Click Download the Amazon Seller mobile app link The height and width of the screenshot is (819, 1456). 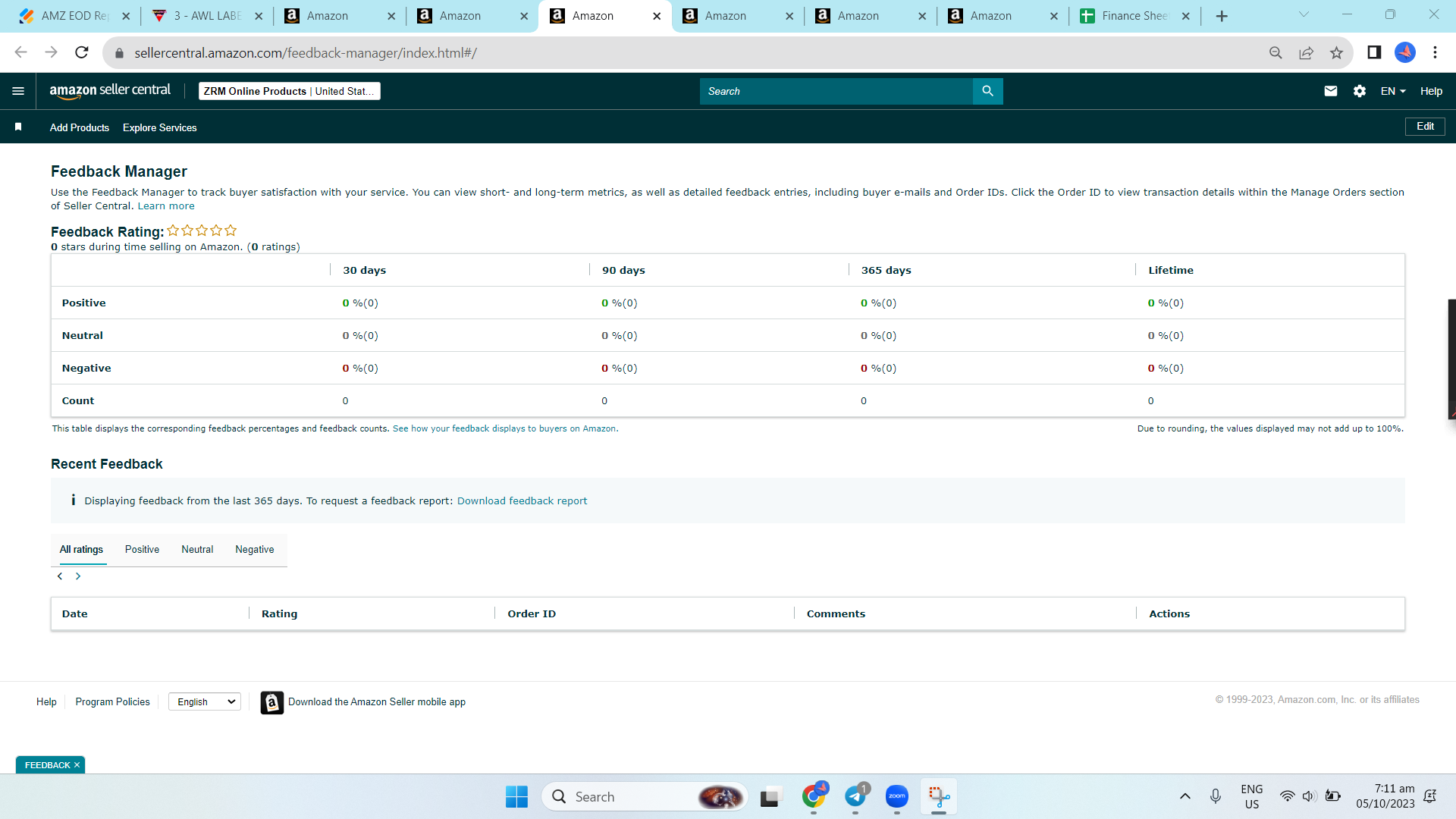[x=377, y=702]
